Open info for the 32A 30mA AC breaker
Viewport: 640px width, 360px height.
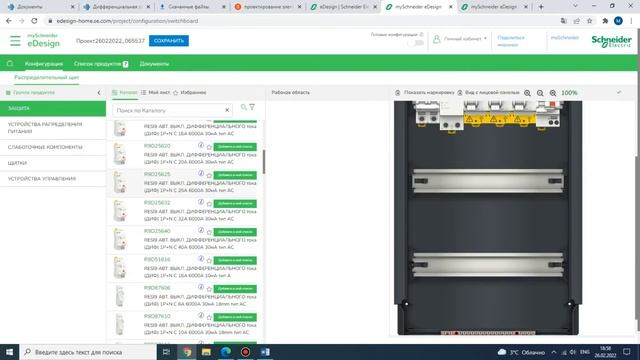(x=201, y=202)
